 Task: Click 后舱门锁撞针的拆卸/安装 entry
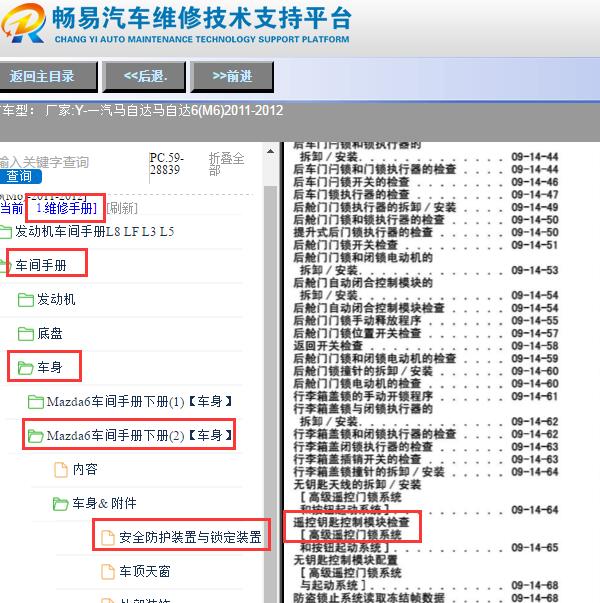point(363,371)
